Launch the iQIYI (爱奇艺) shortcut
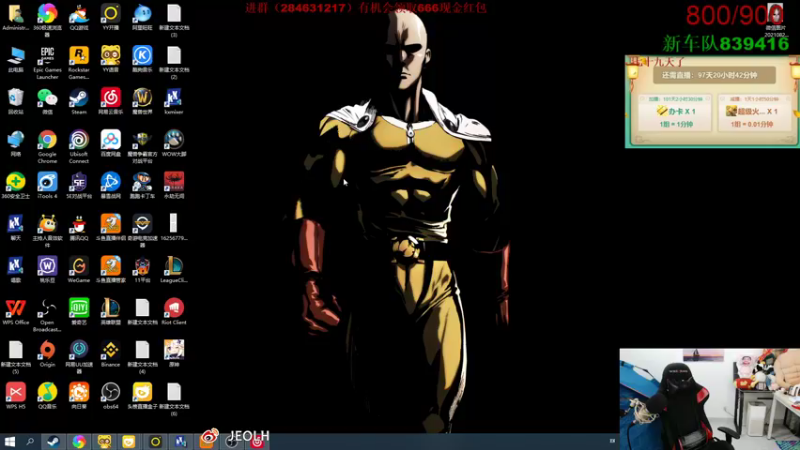800x450 pixels. 79,312
